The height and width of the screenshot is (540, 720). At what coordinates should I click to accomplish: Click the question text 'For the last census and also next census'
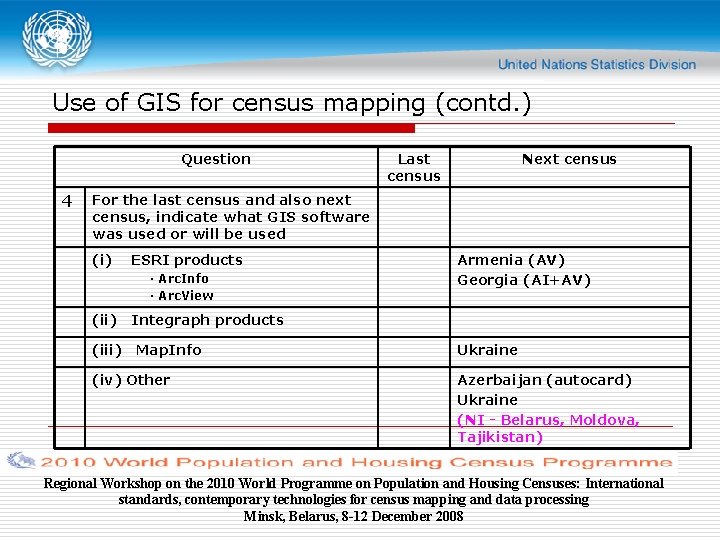pyautogui.click(x=231, y=217)
